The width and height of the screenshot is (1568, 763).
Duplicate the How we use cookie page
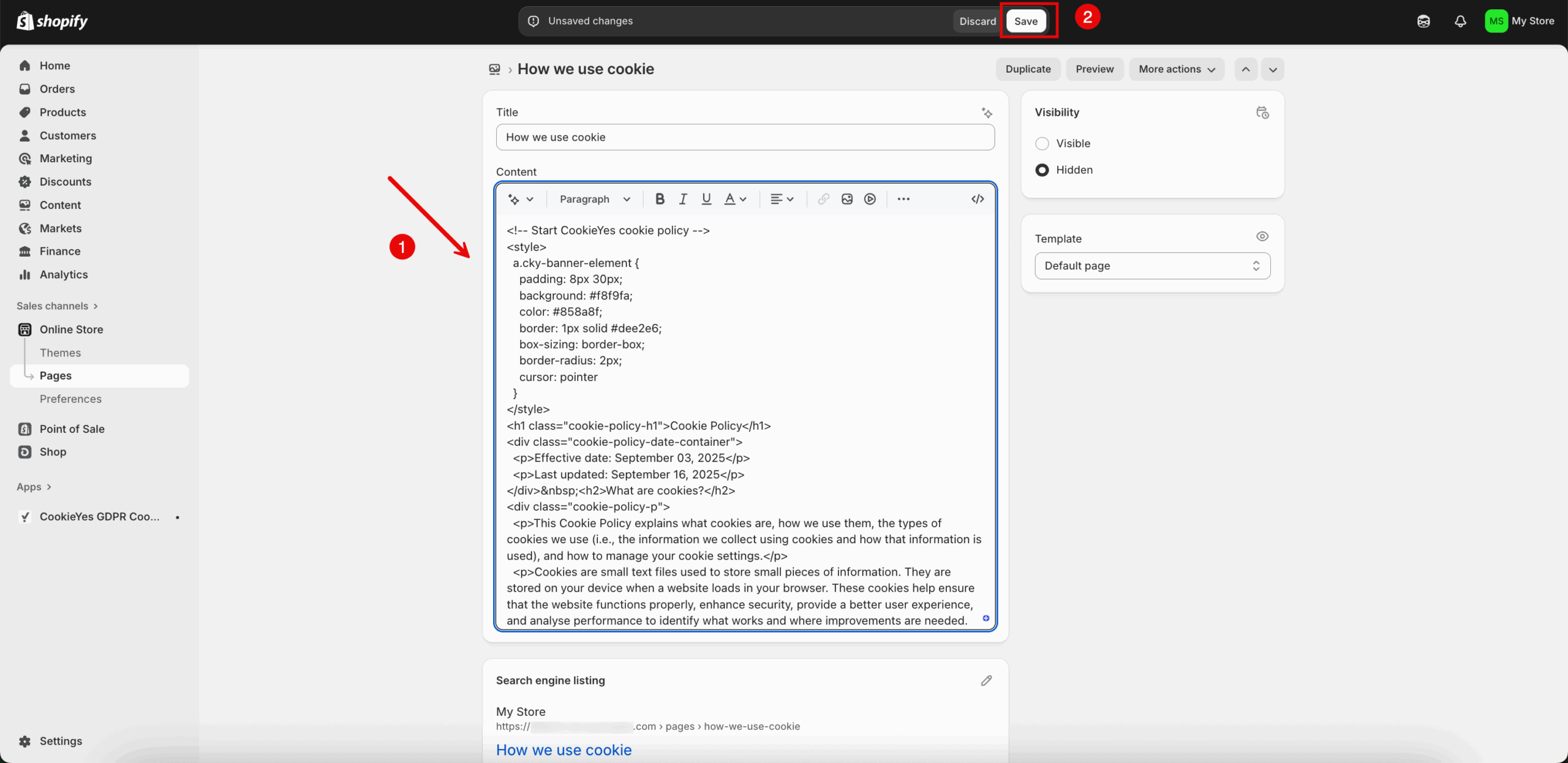(1027, 69)
